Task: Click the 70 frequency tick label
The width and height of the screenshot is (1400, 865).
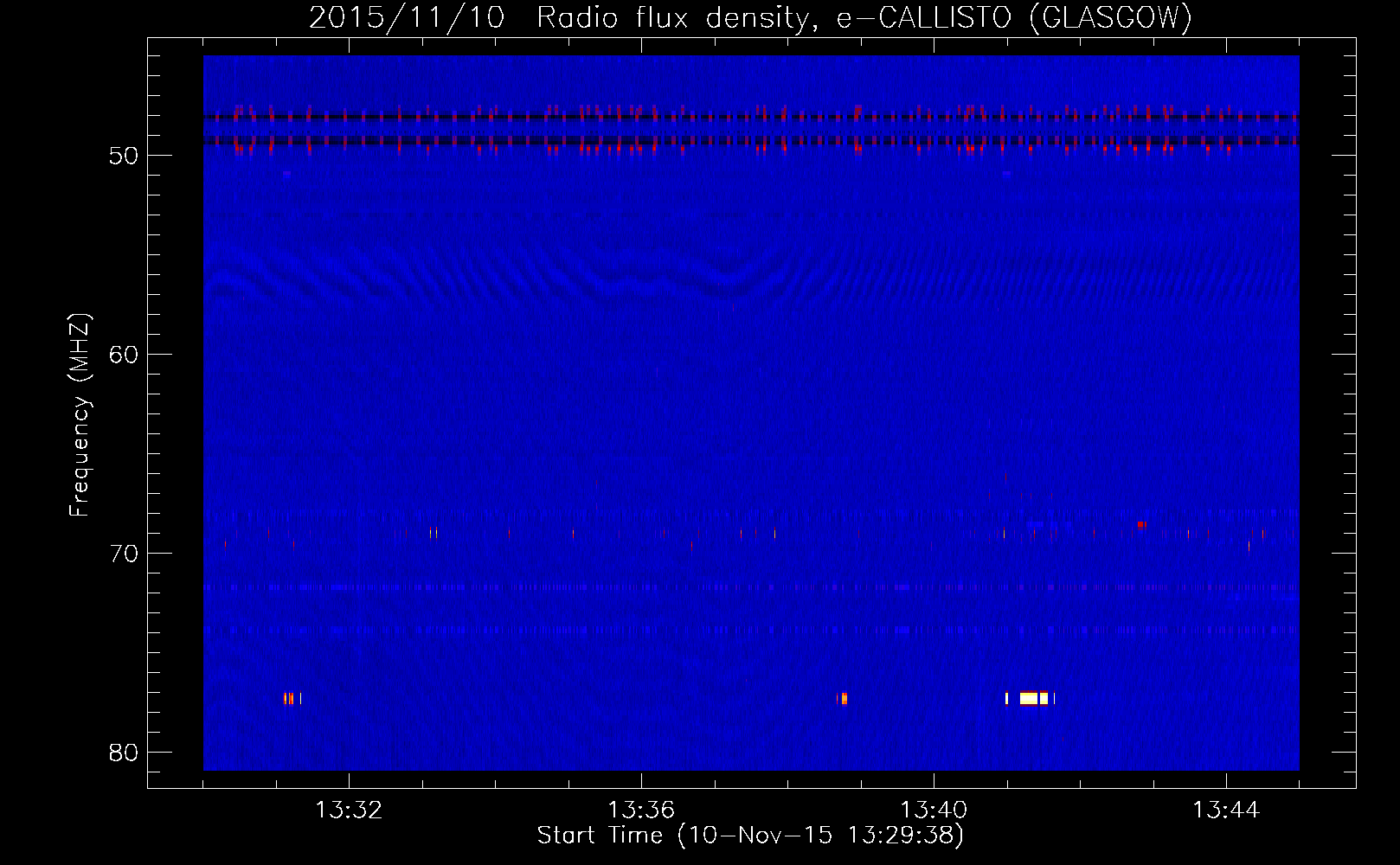Action: pos(124,554)
